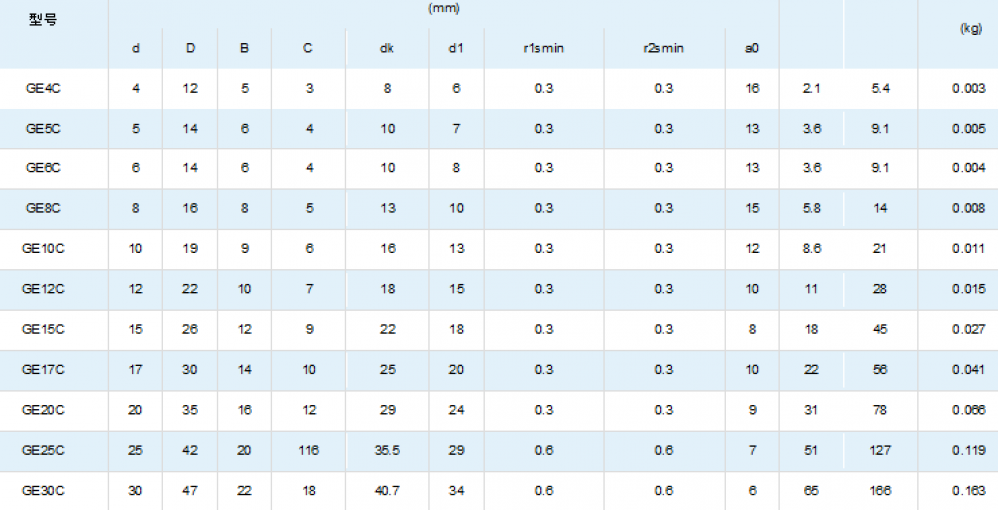This screenshot has width=998, height=510.
Task: Click the 40.7 dk value for GE30C
Action: coord(387,491)
